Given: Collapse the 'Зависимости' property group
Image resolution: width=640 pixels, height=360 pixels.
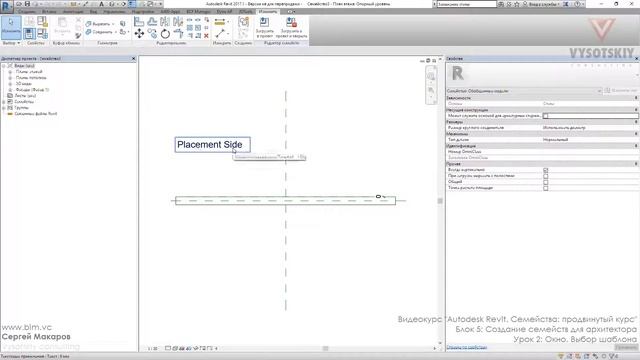Looking at the screenshot, I should tap(636, 98).
